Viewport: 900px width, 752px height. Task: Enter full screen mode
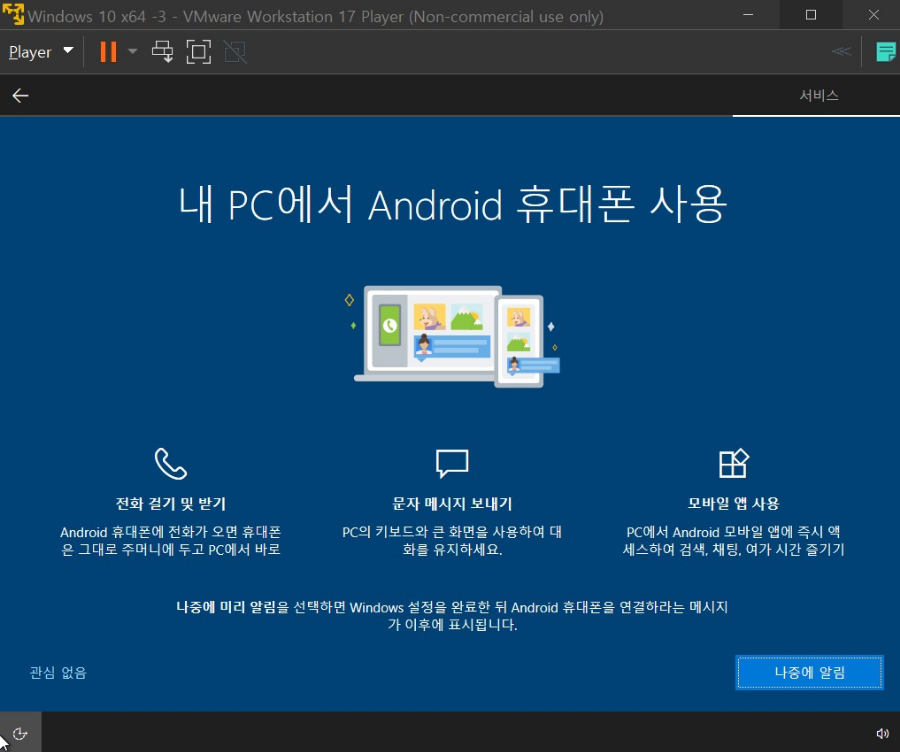pyautogui.click(x=199, y=52)
